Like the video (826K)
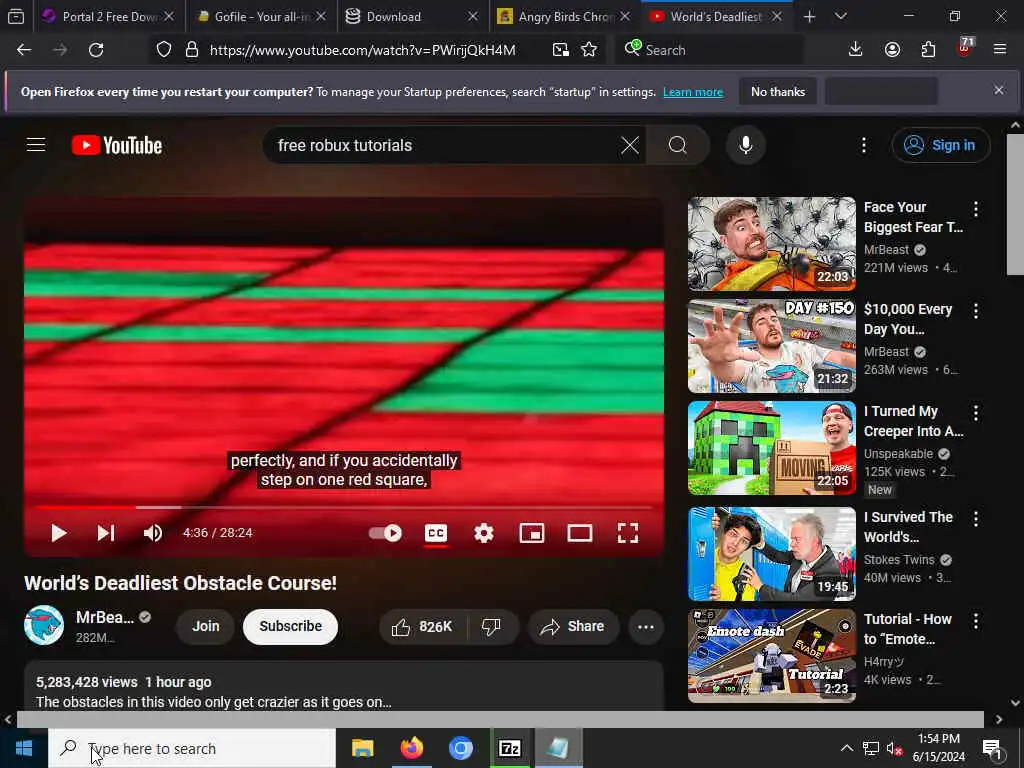 [x=423, y=627]
